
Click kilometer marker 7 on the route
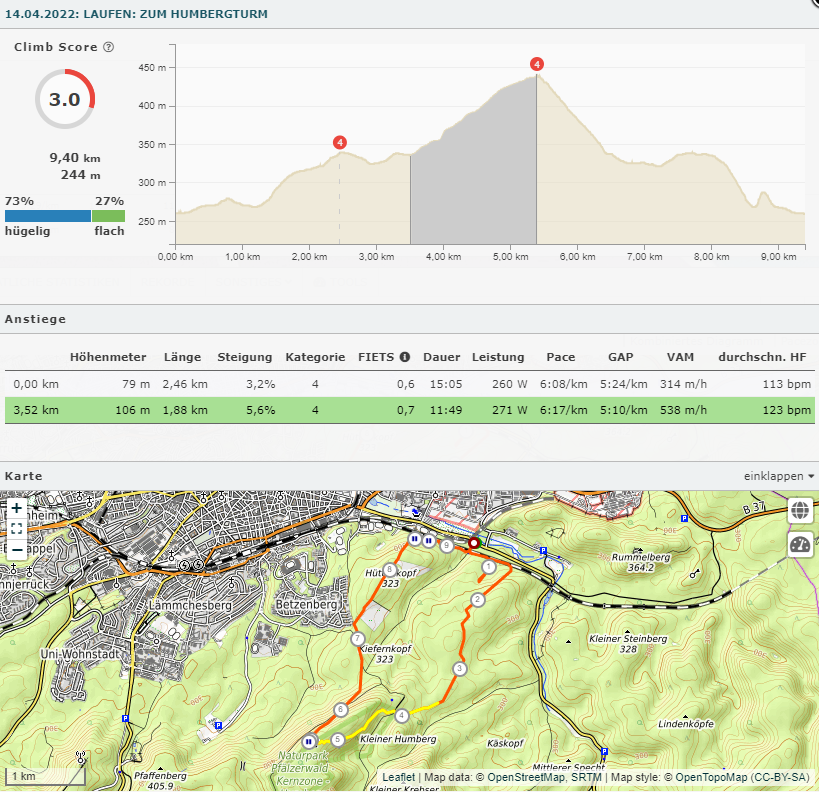pyautogui.click(x=357, y=639)
